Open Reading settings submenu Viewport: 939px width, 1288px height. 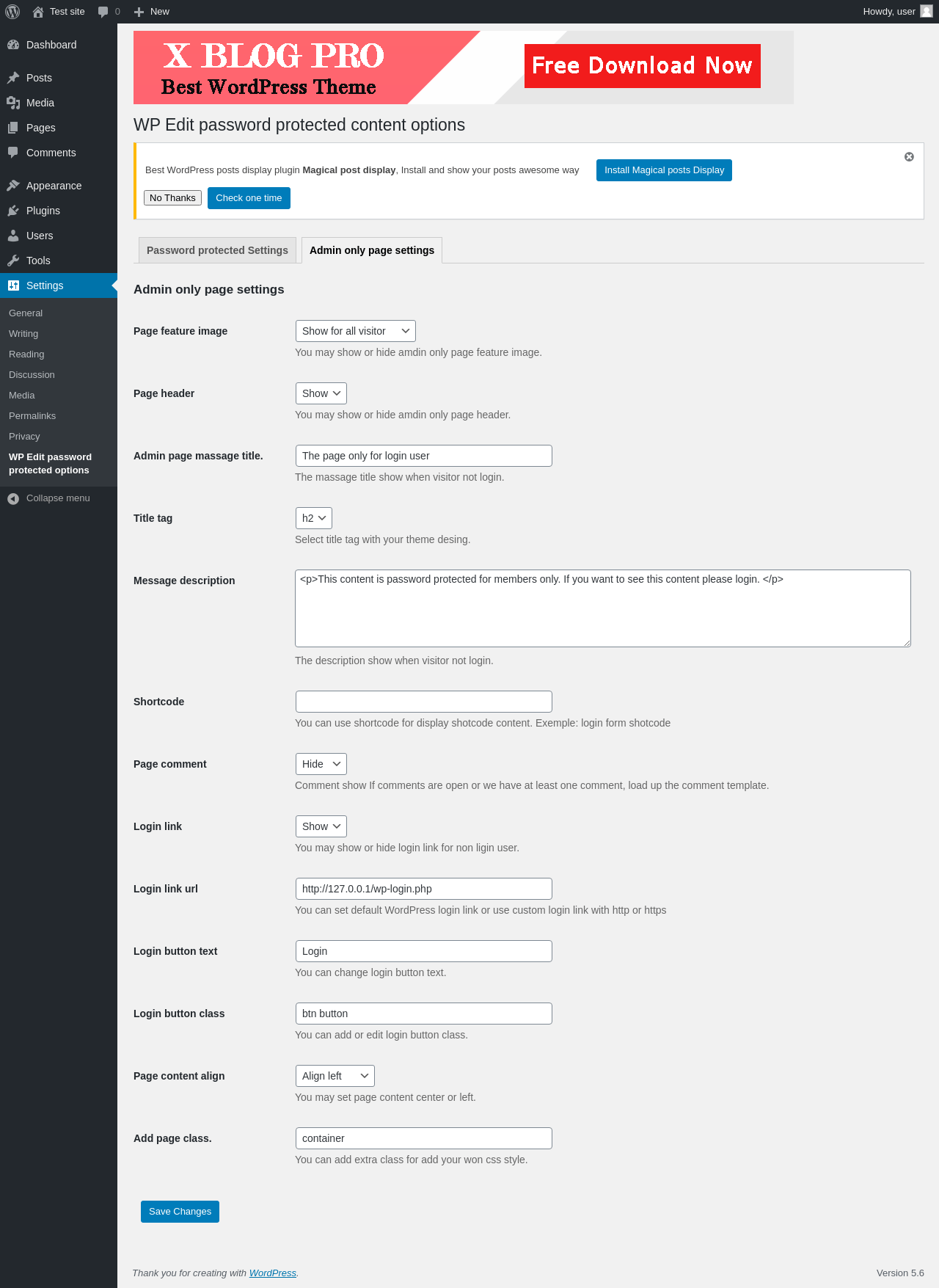[x=26, y=354]
